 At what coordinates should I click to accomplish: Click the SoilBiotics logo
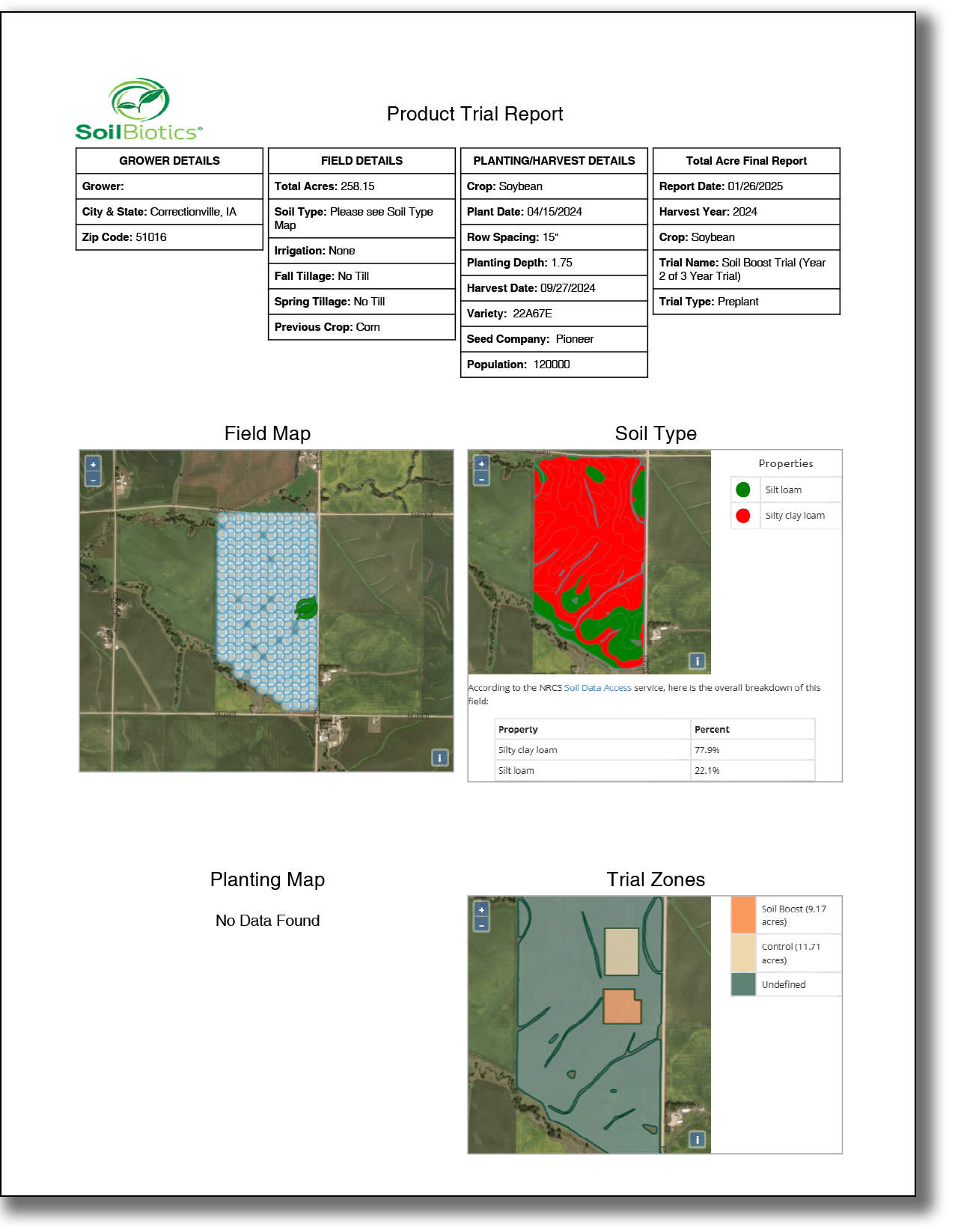click(139, 109)
